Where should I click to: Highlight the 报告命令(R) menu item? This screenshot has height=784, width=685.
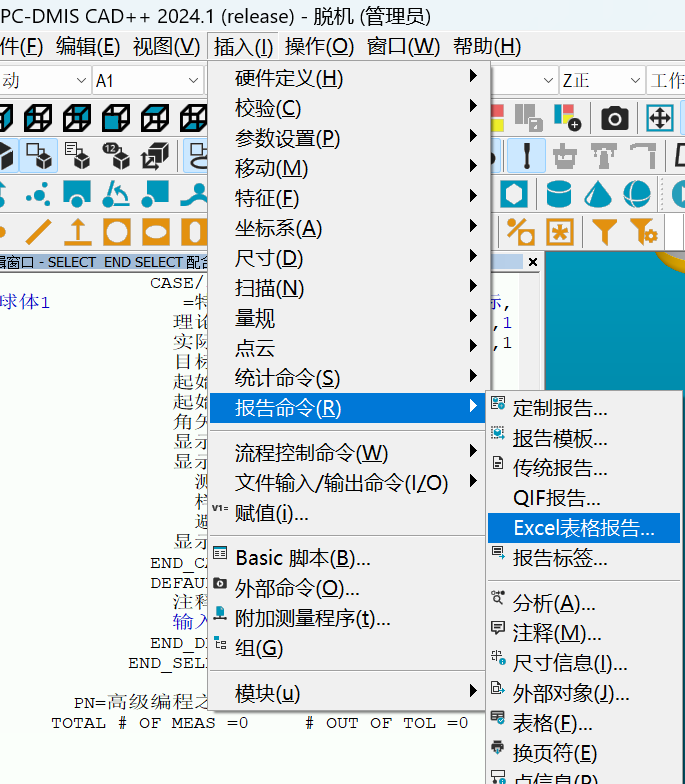[x=347, y=408]
